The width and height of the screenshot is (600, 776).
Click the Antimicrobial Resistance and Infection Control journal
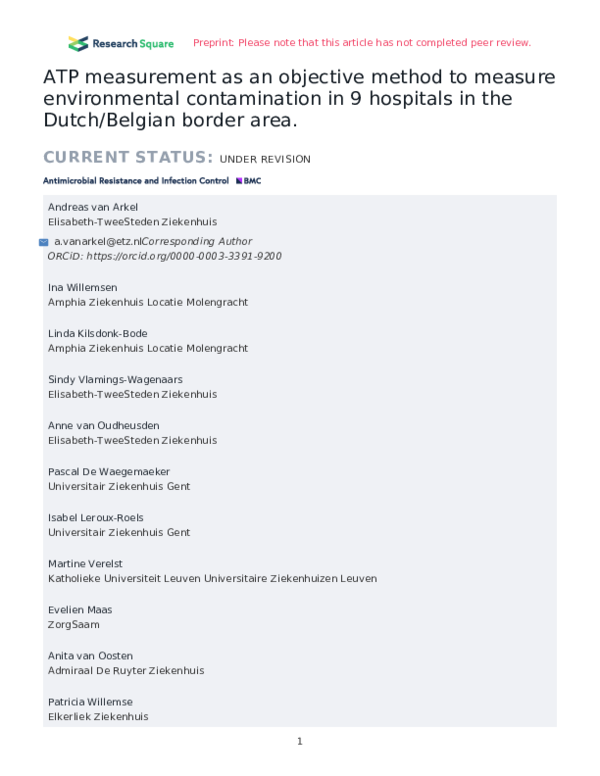coord(136,181)
